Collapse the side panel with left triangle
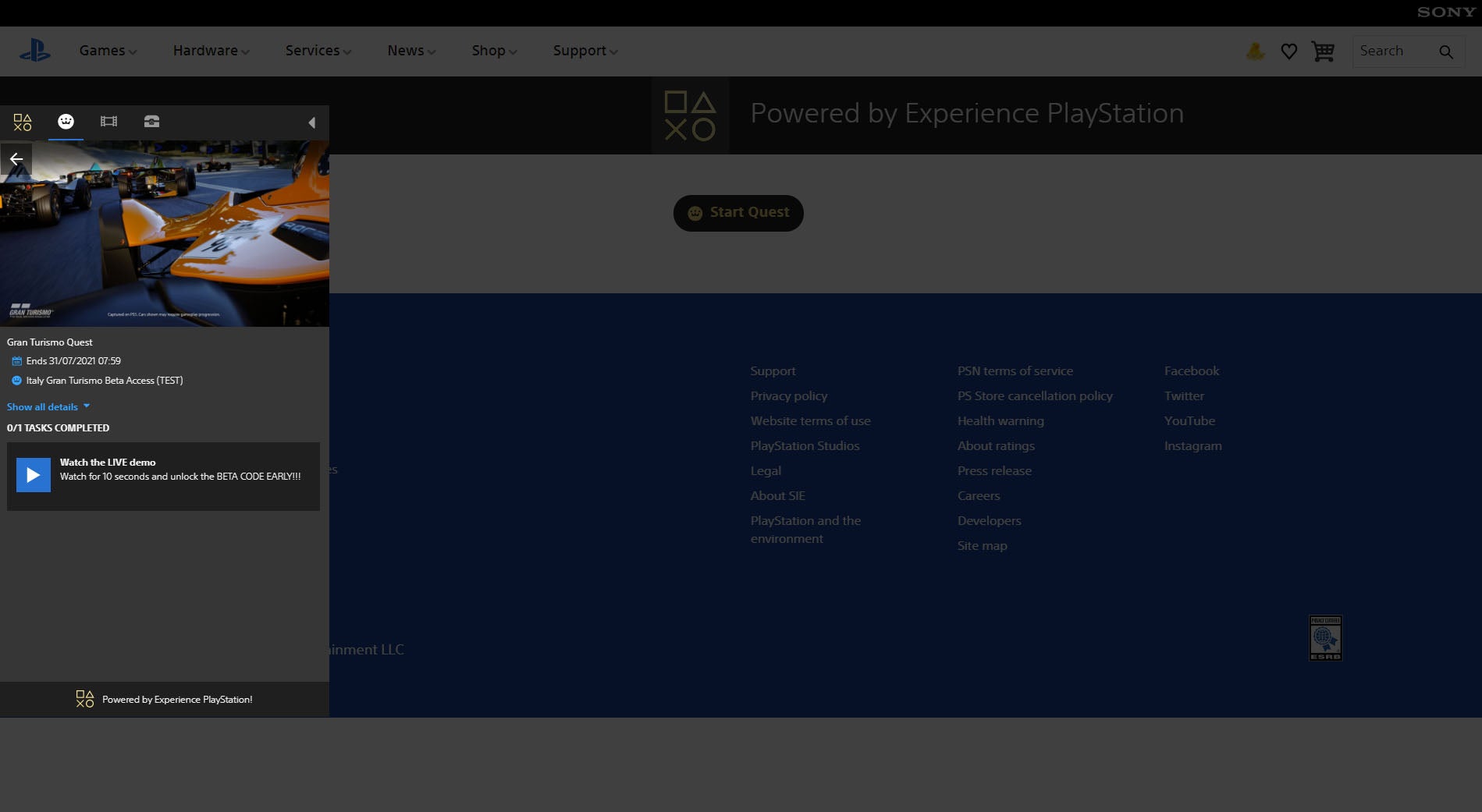Viewport: 1482px width, 812px height. pos(311,122)
